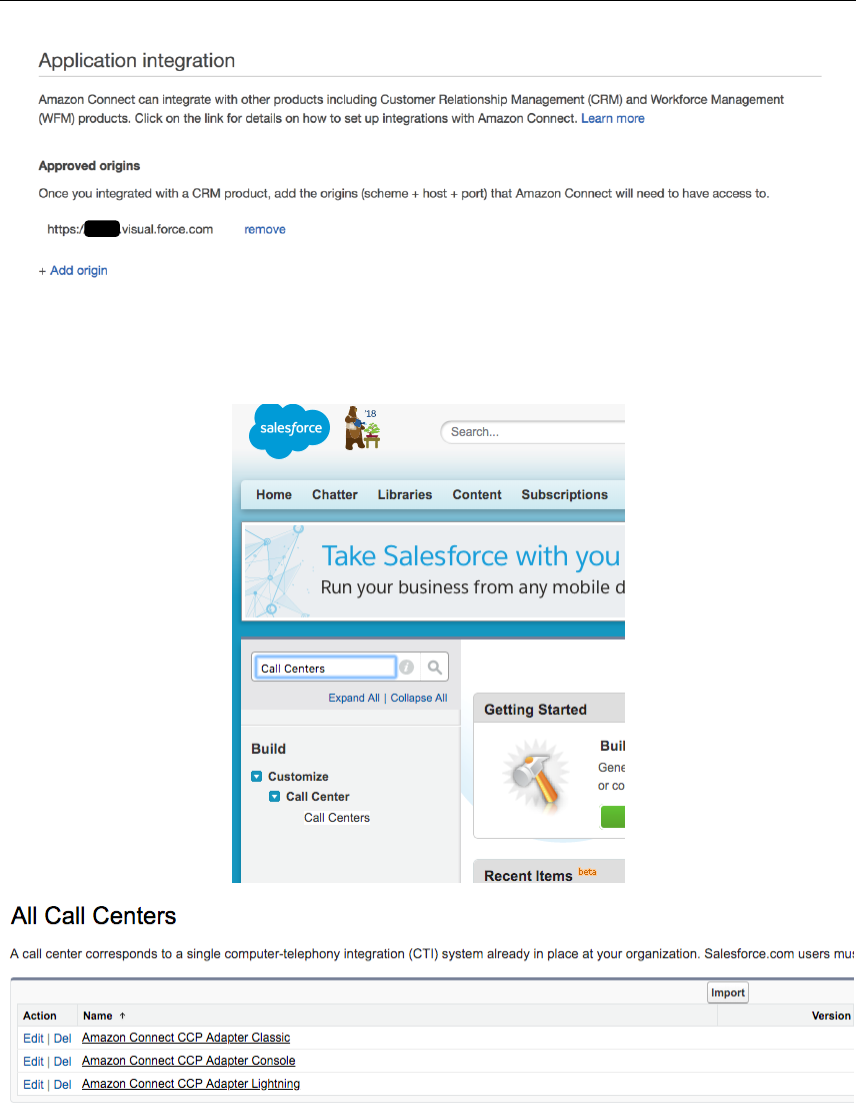Click the Quick Find magnifier icon
Viewport: 856px width, 1115px height.
pos(435,668)
